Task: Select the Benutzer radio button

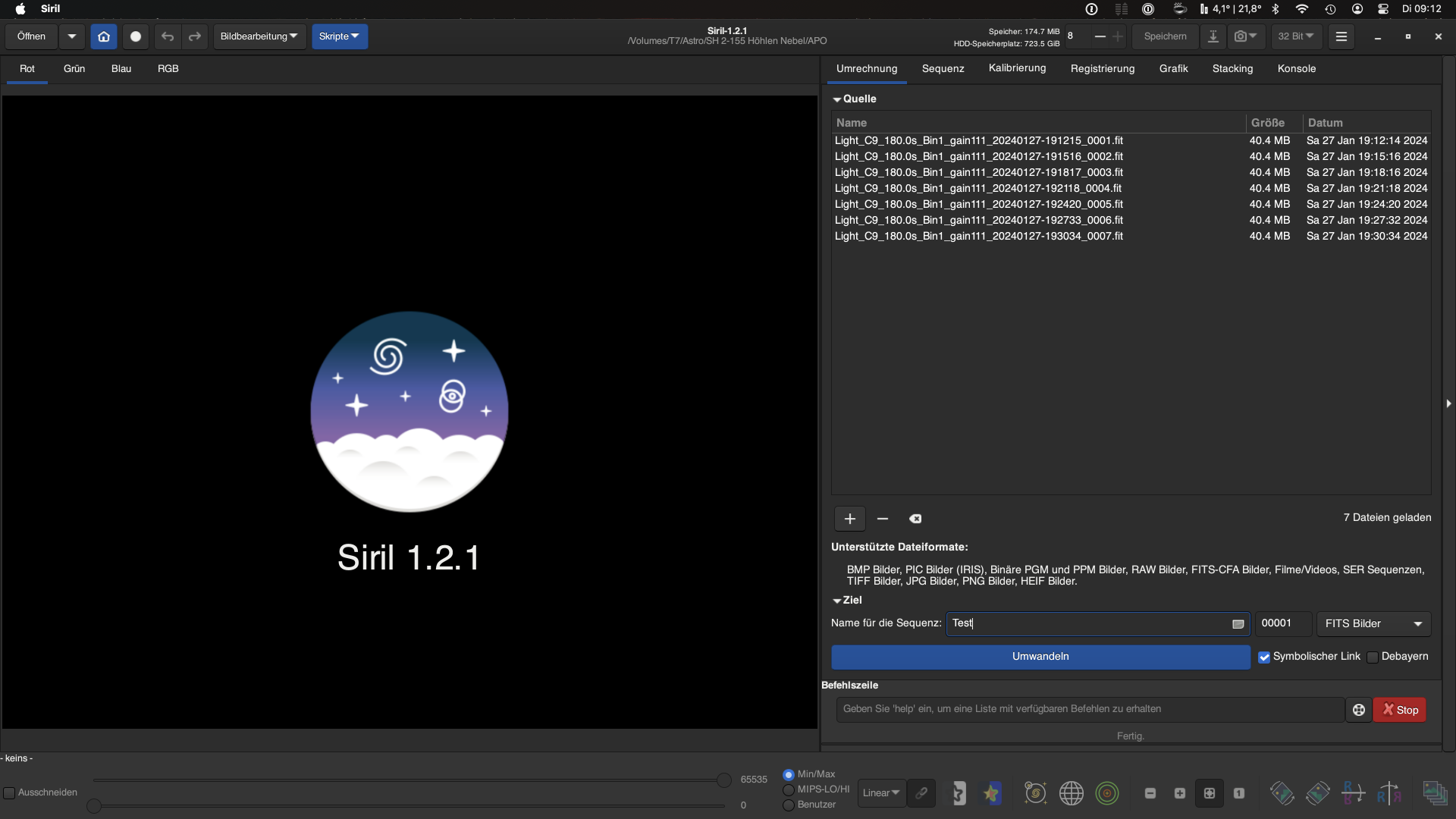Action: coord(789,805)
